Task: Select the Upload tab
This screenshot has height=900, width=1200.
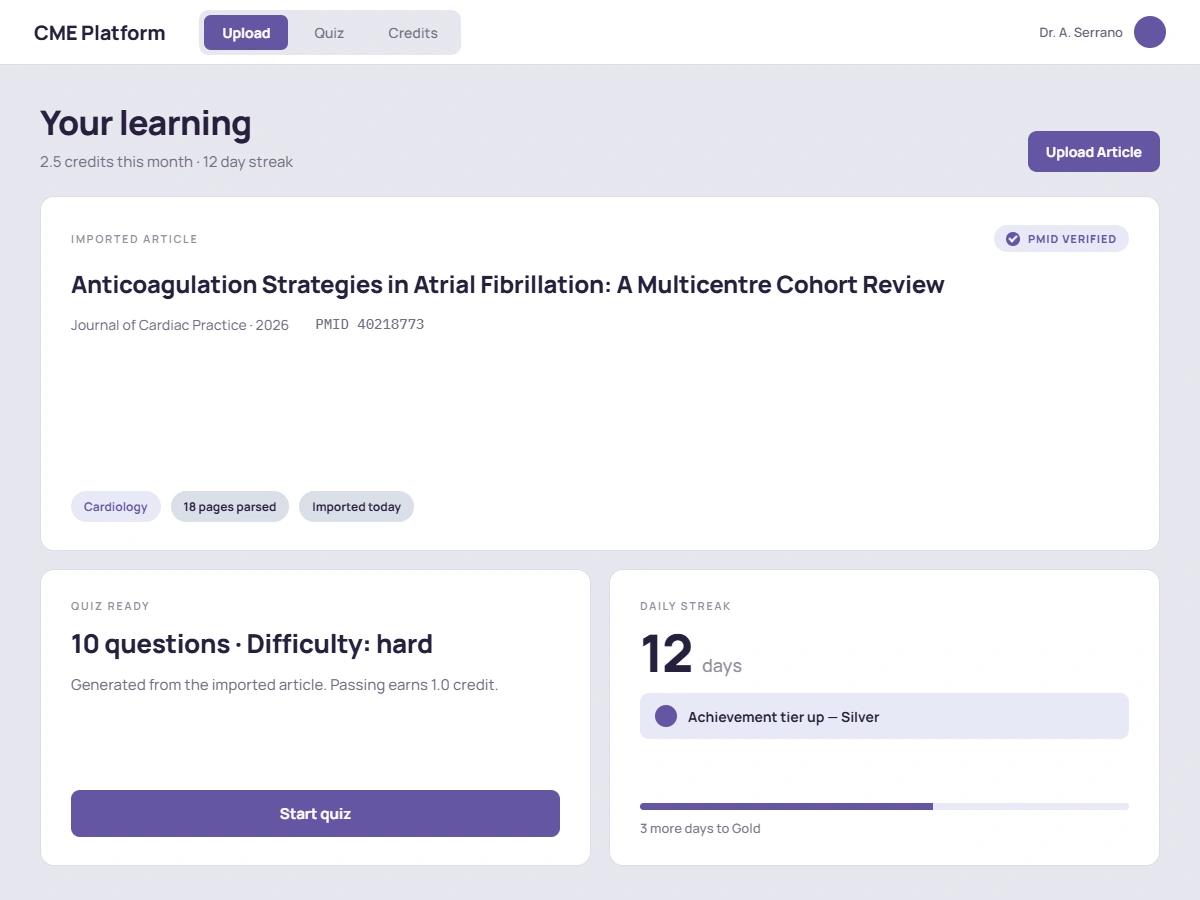Action: 246,33
